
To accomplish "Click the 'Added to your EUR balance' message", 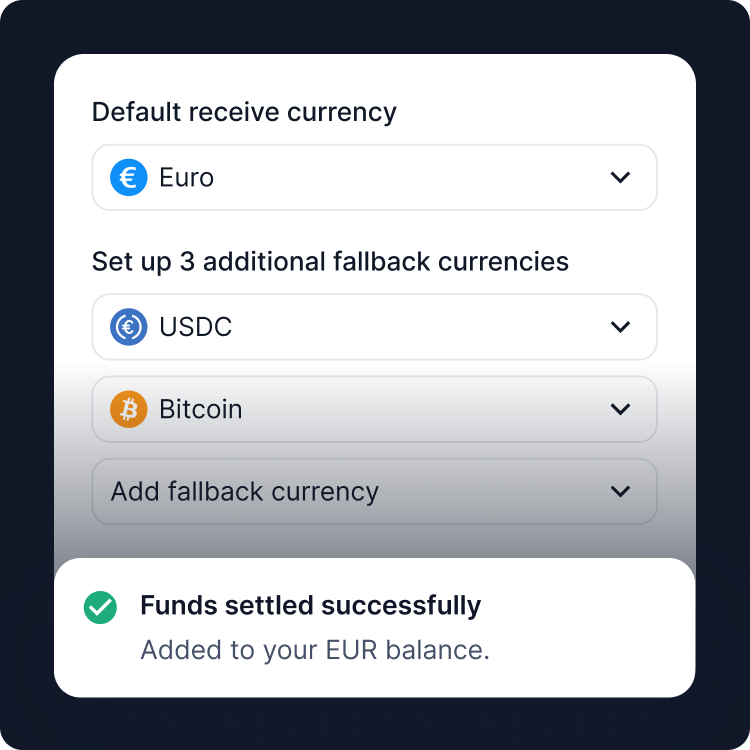I will [315, 650].
